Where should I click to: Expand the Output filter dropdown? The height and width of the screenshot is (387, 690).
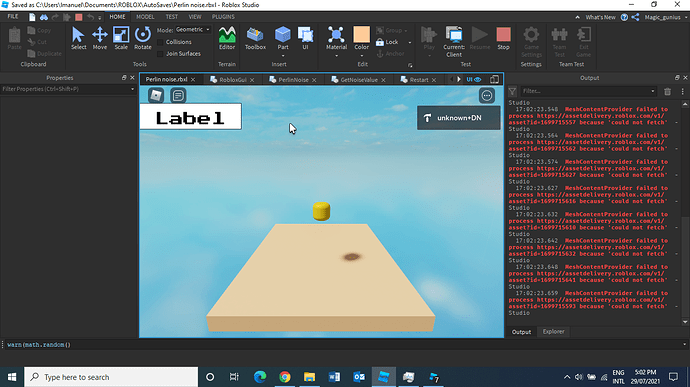653,91
